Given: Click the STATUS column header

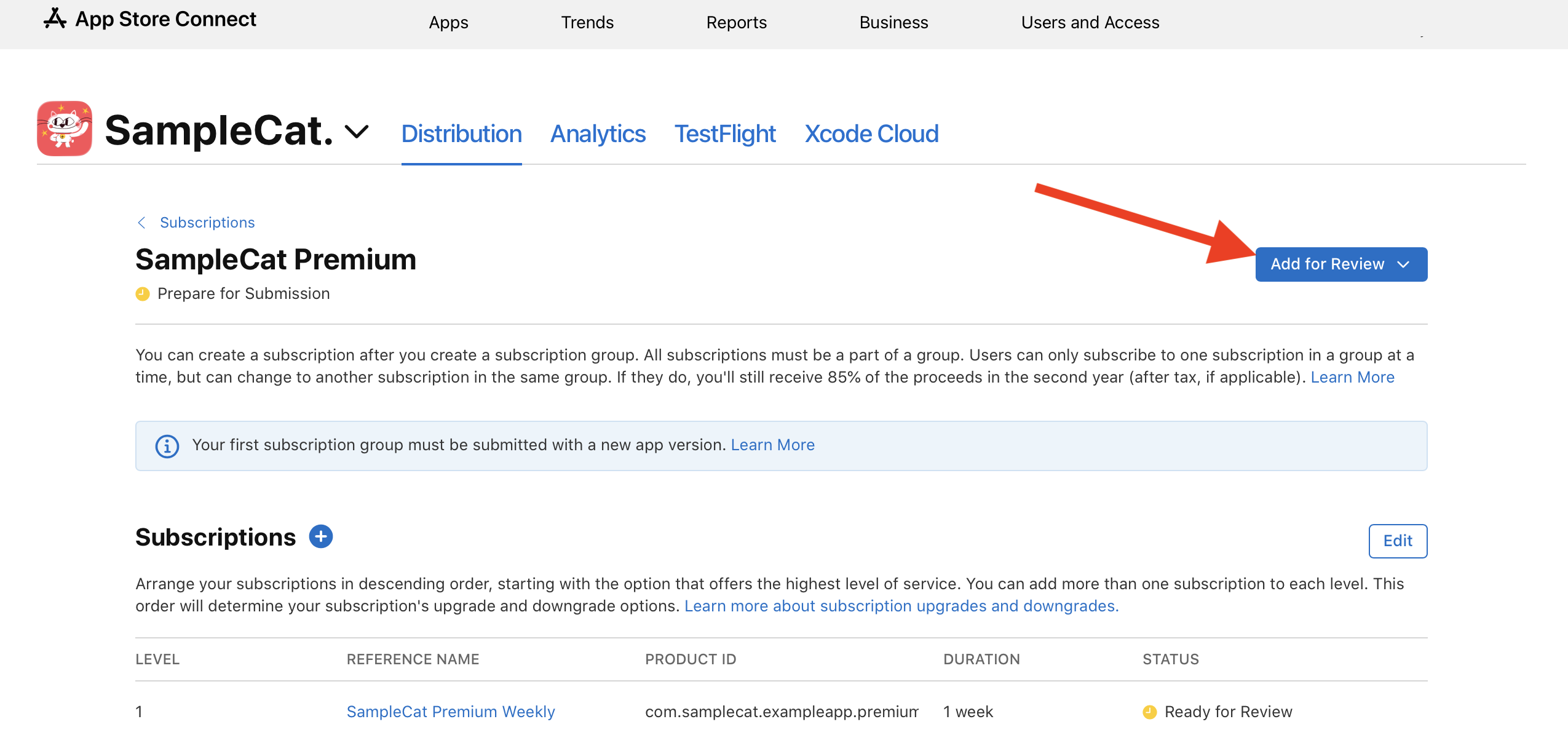Looking at the screenshot, I should [1171, 659].
